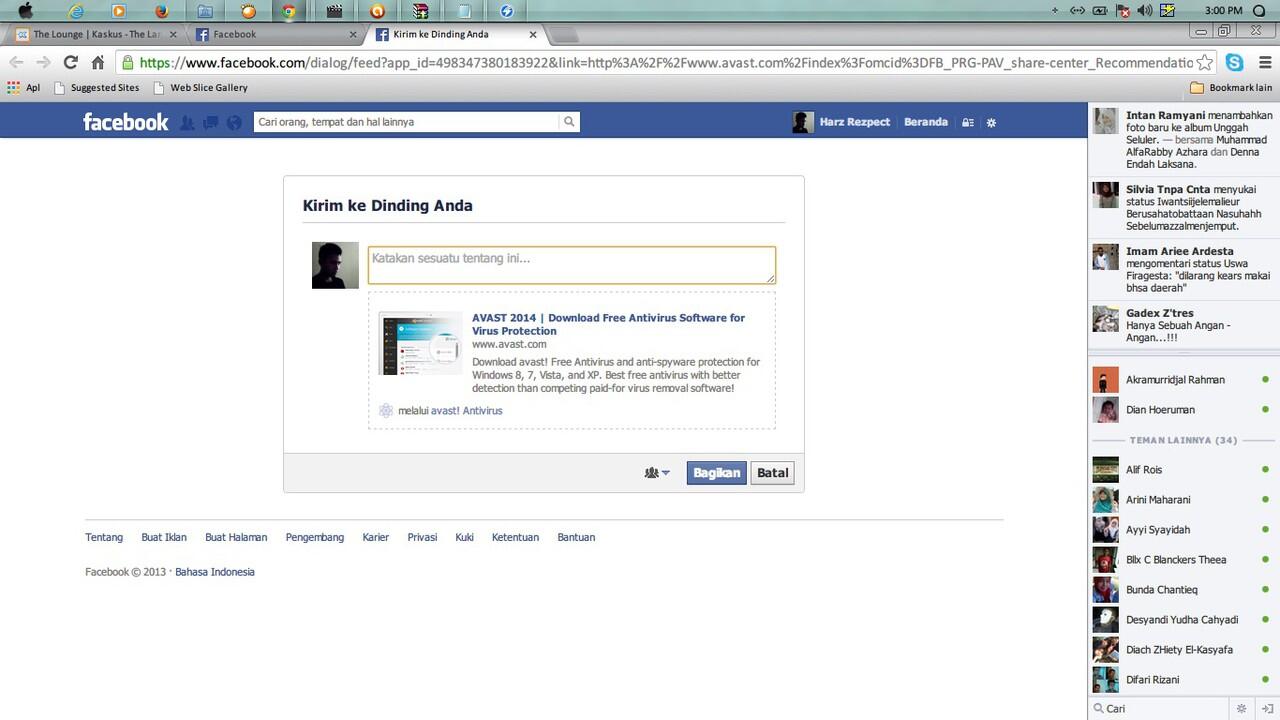Open the Privacy Shortcuts lock icon
This screenshot has width=1280, height=720.
(x=967, y=123)
